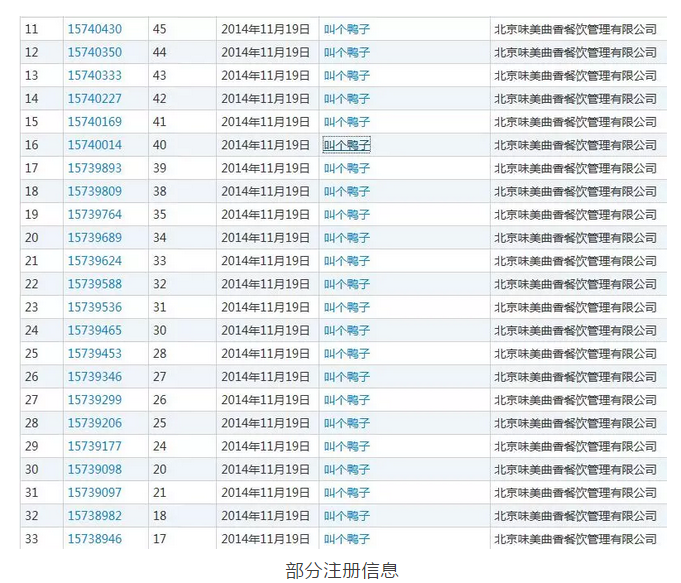Screen dimensions: 681x583
Task: Open registration number 15740169
Action: coord(94,122)
